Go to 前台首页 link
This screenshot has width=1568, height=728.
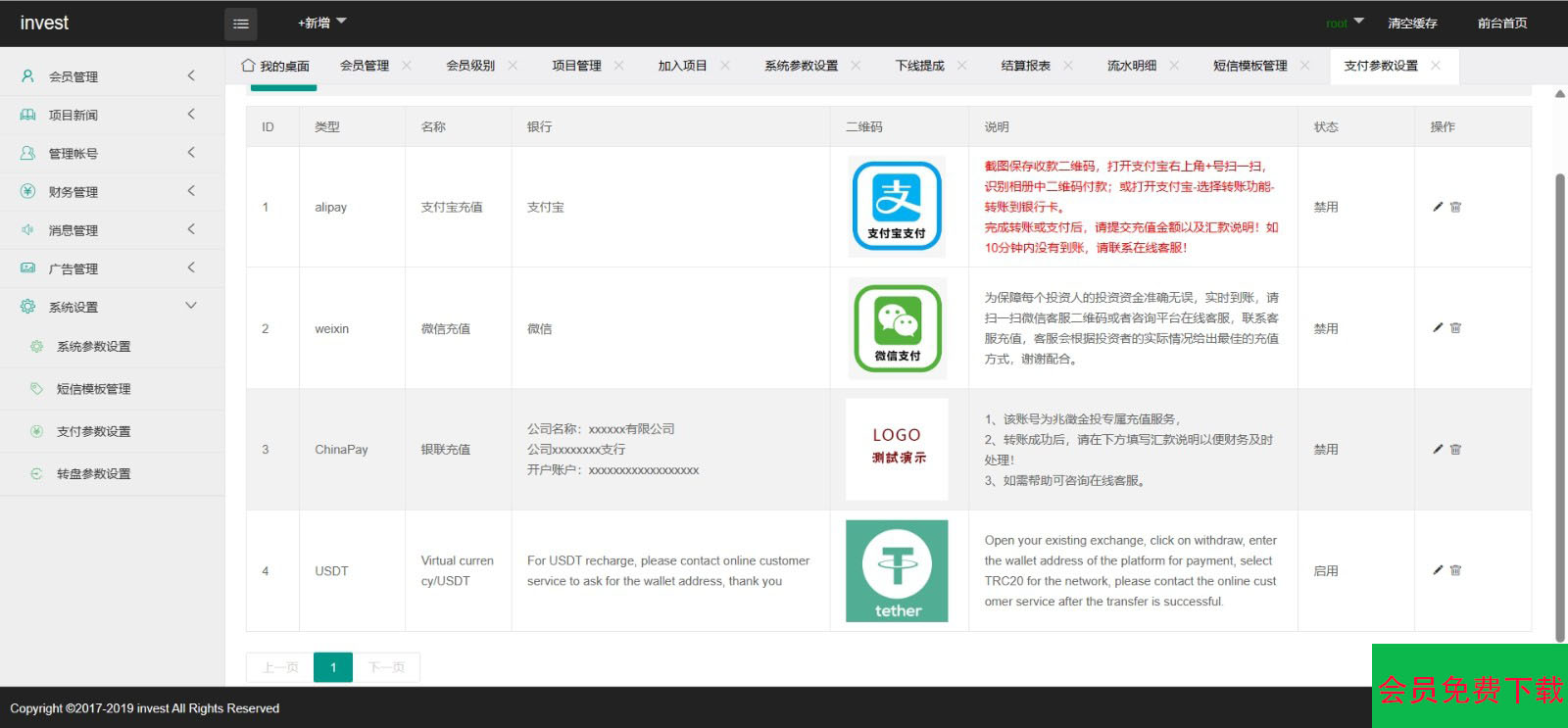[x=1502, y=23]
